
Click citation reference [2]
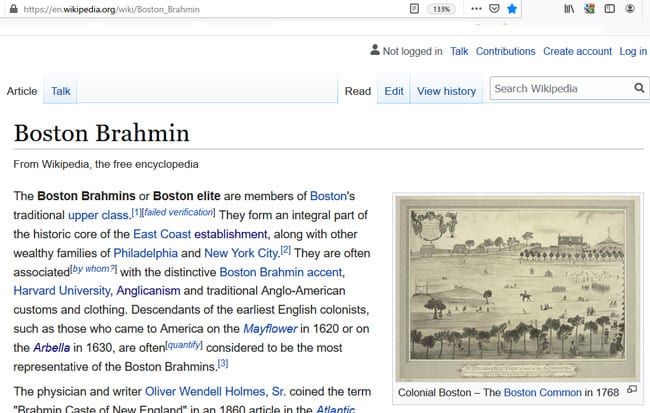(286, 250)
